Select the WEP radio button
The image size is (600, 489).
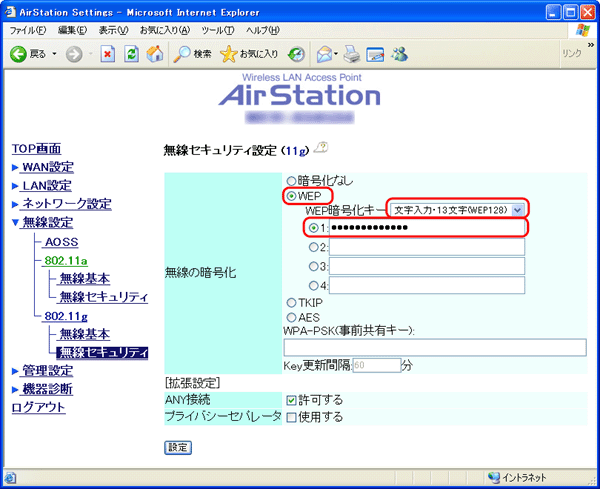pyautogui.click(x=292, y=196)
